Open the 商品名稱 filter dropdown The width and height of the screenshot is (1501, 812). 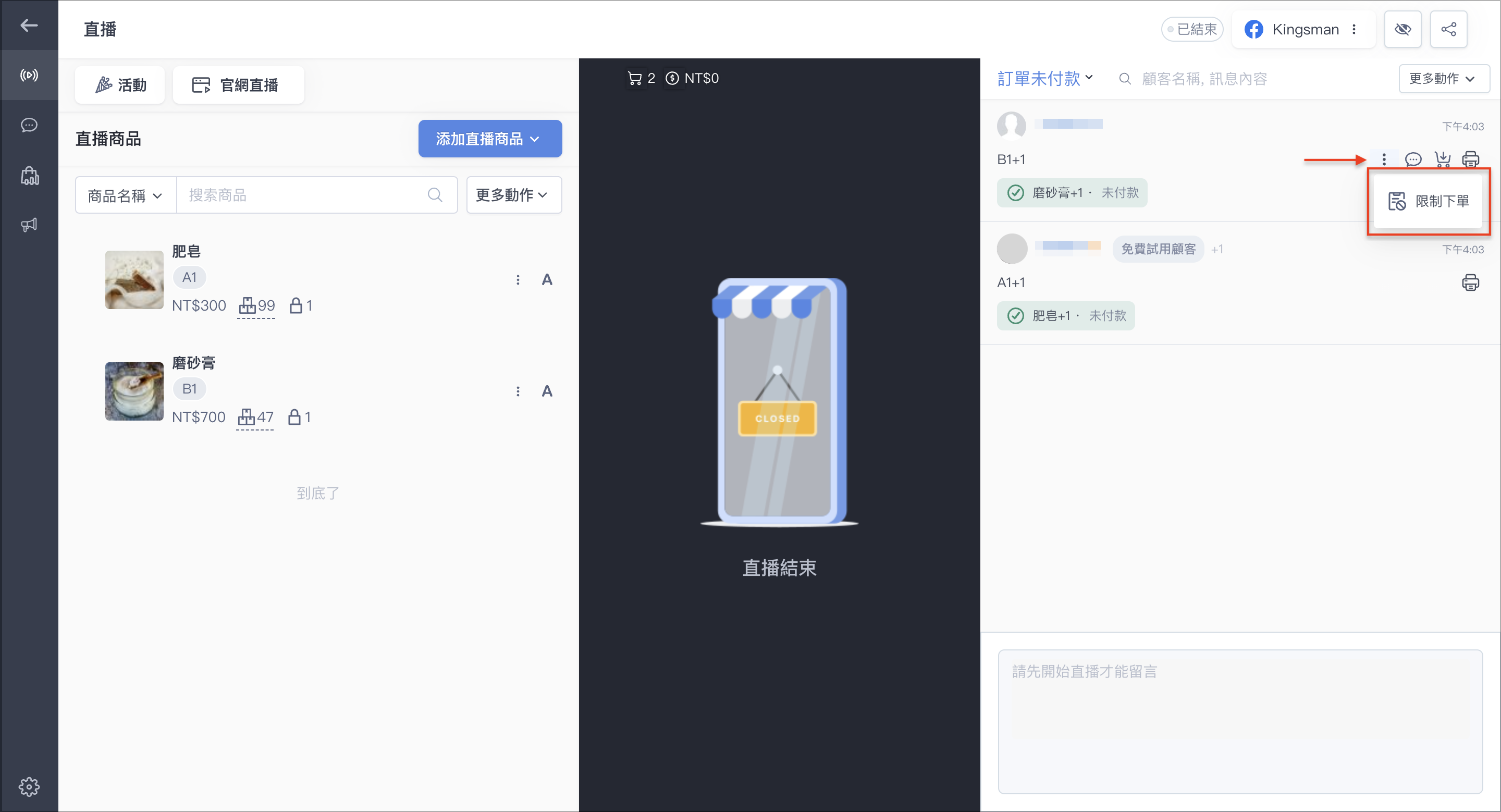click(125, 195)
